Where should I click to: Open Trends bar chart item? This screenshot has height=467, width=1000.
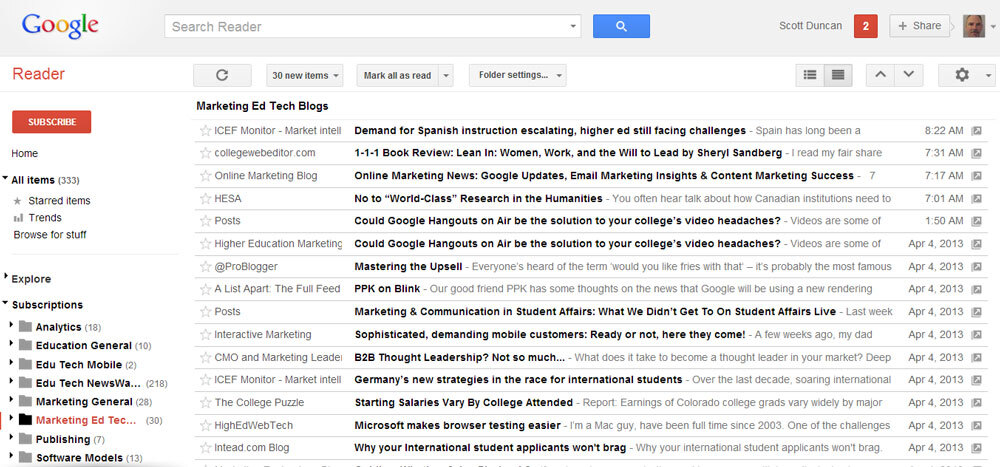pos(38,218)
